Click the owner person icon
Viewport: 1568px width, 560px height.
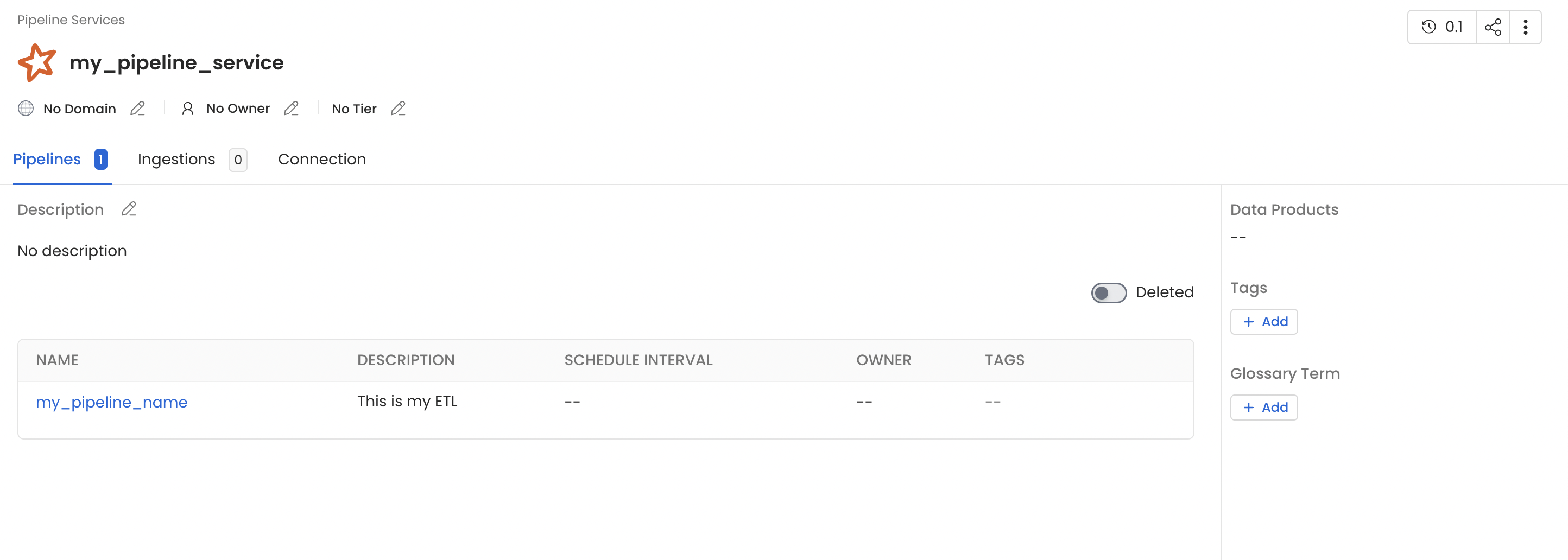187,109
